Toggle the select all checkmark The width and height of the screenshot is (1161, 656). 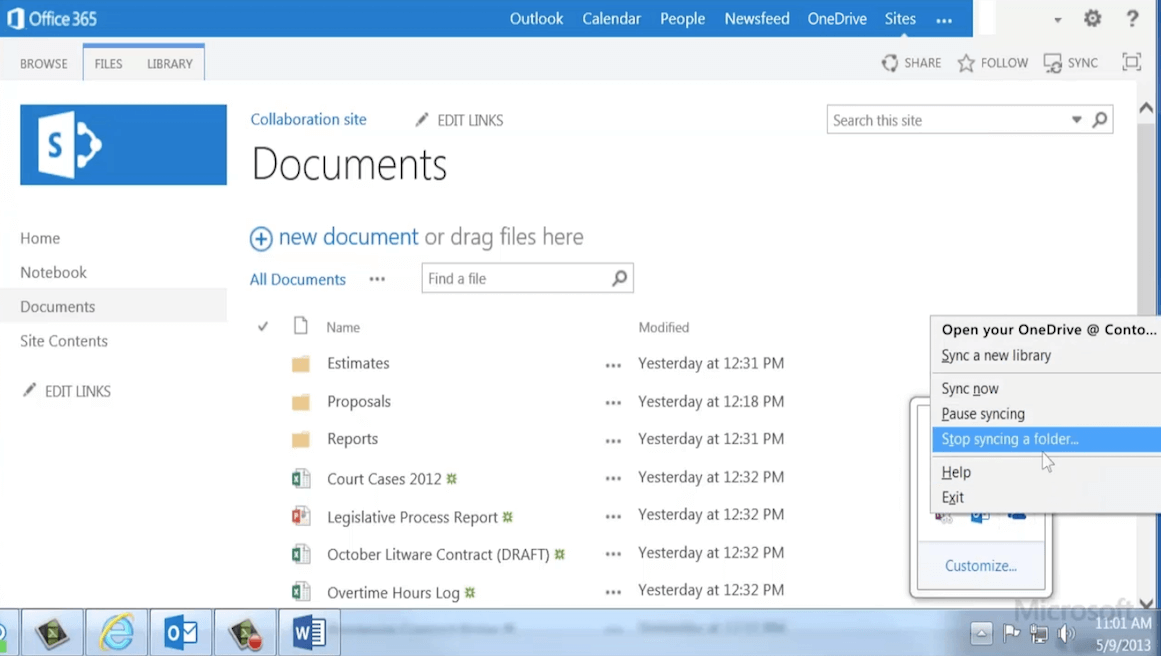click(263, 327)
